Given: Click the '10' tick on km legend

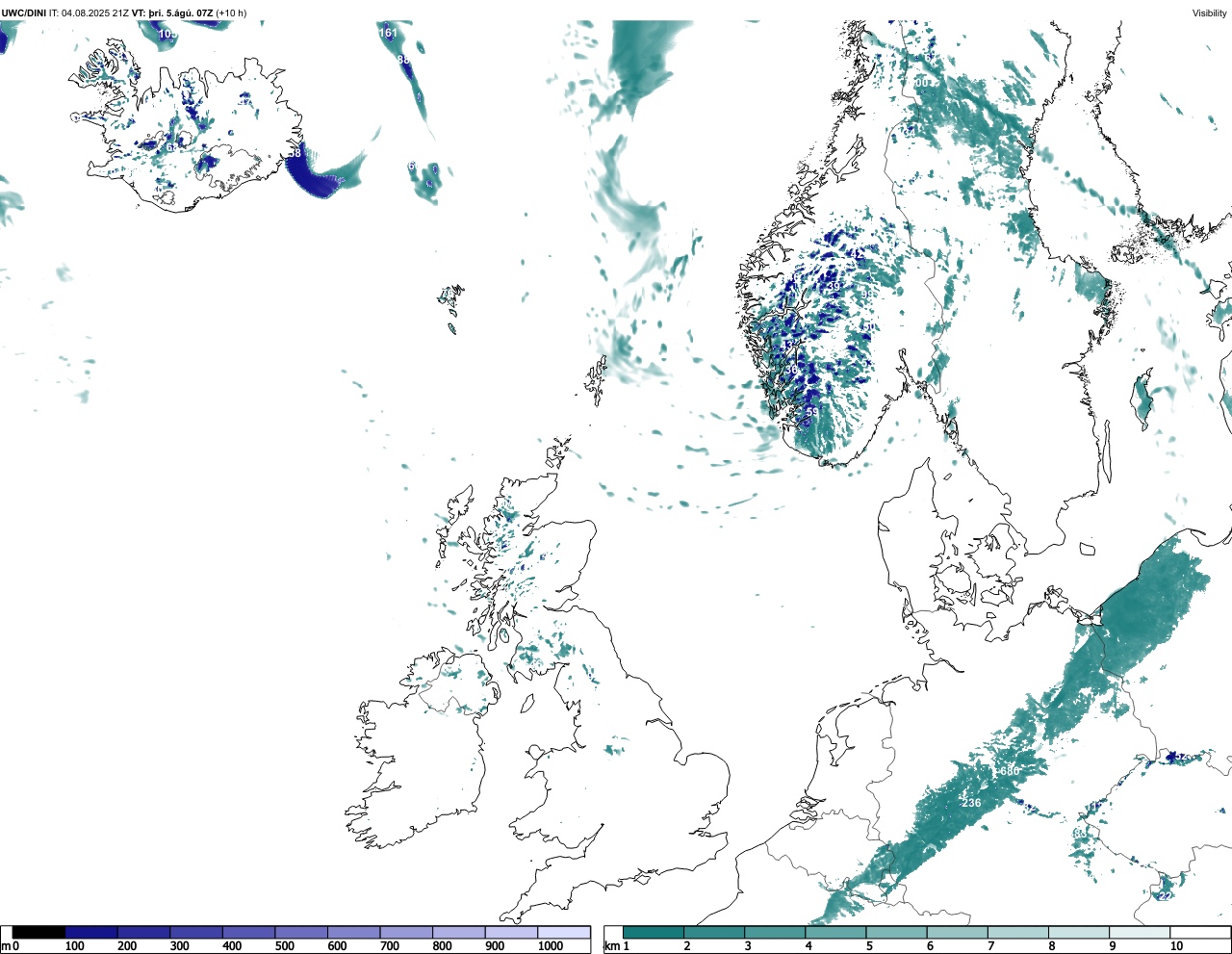Looking at the screenshot, I should click(x=1176, y=946).
